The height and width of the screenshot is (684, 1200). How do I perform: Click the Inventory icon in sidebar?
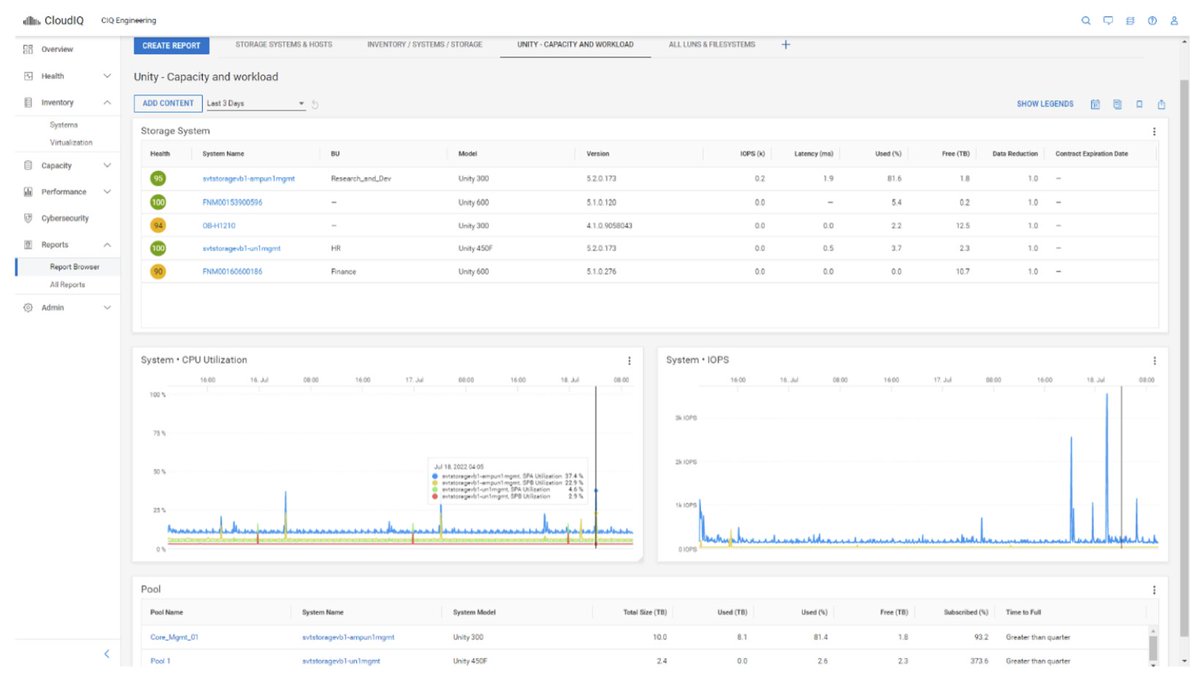point(28,102)
